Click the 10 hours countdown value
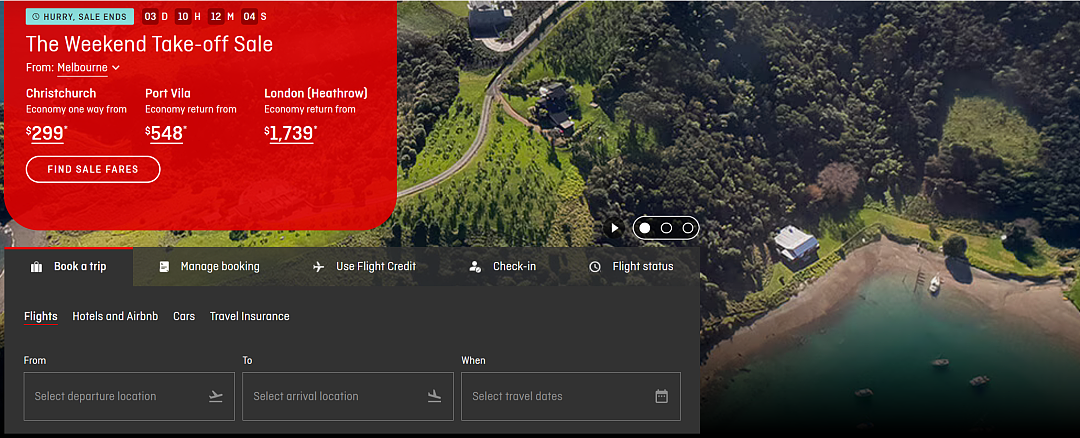The width and height of the screenshot is (1080, 438). tap(183, 17)
